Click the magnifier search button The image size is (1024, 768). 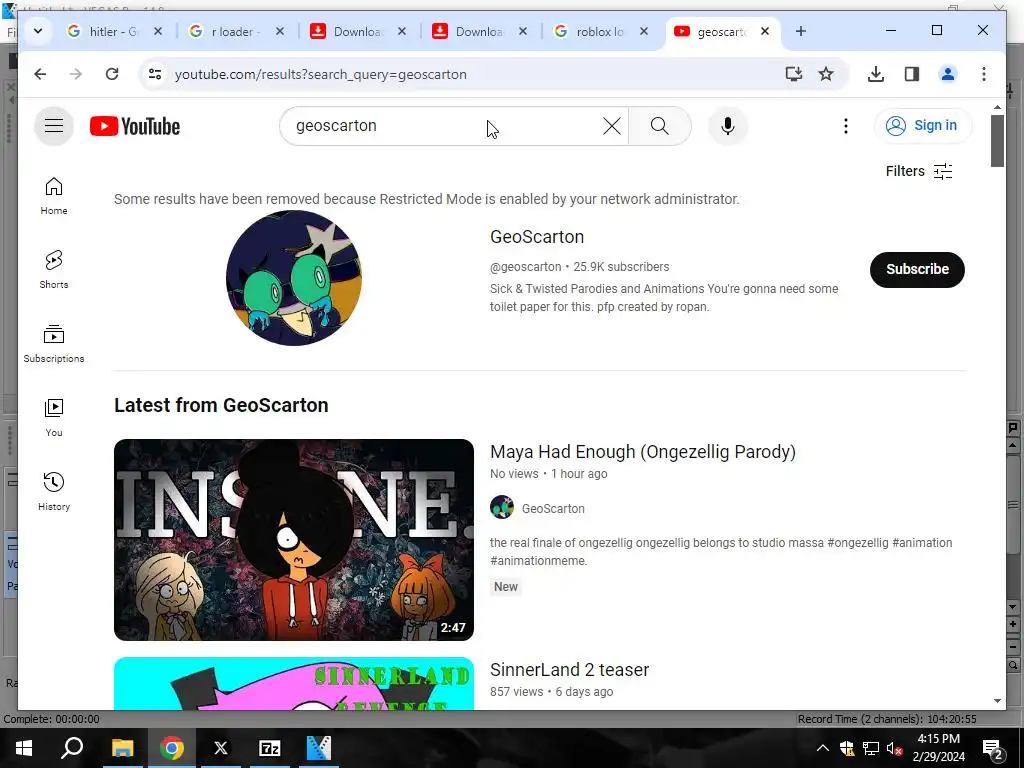click(x=660, y=125)
